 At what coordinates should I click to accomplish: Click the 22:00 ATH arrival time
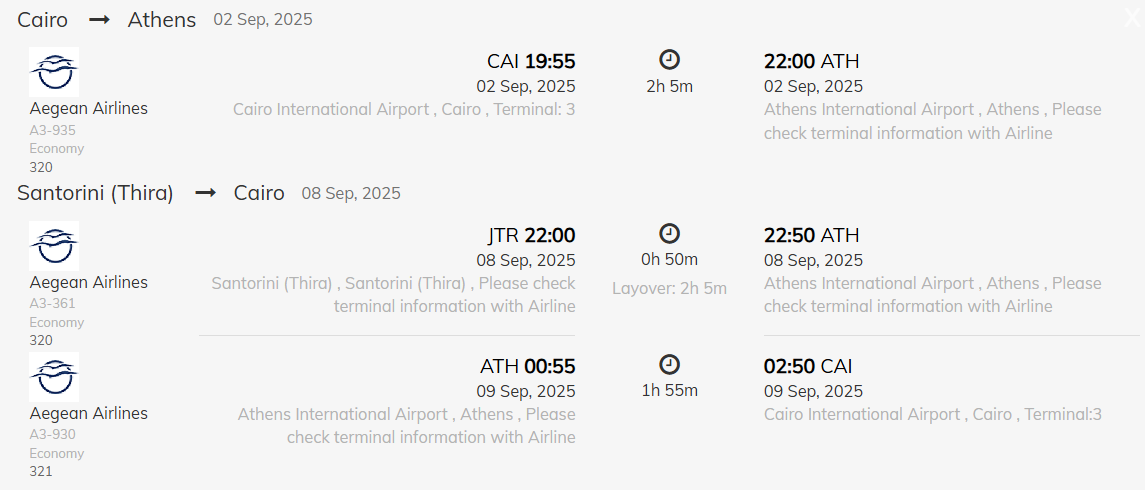tap(811, 62)
